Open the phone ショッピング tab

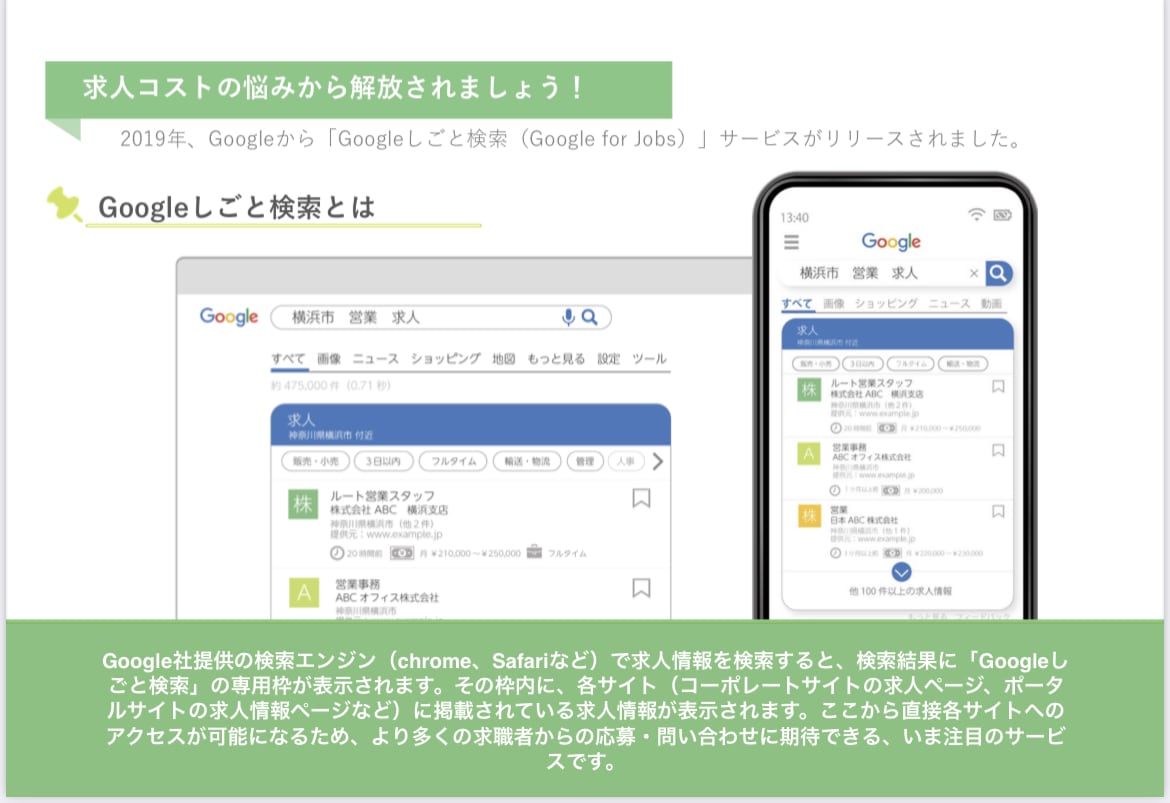pyautogui.click(x=886, y=304)
